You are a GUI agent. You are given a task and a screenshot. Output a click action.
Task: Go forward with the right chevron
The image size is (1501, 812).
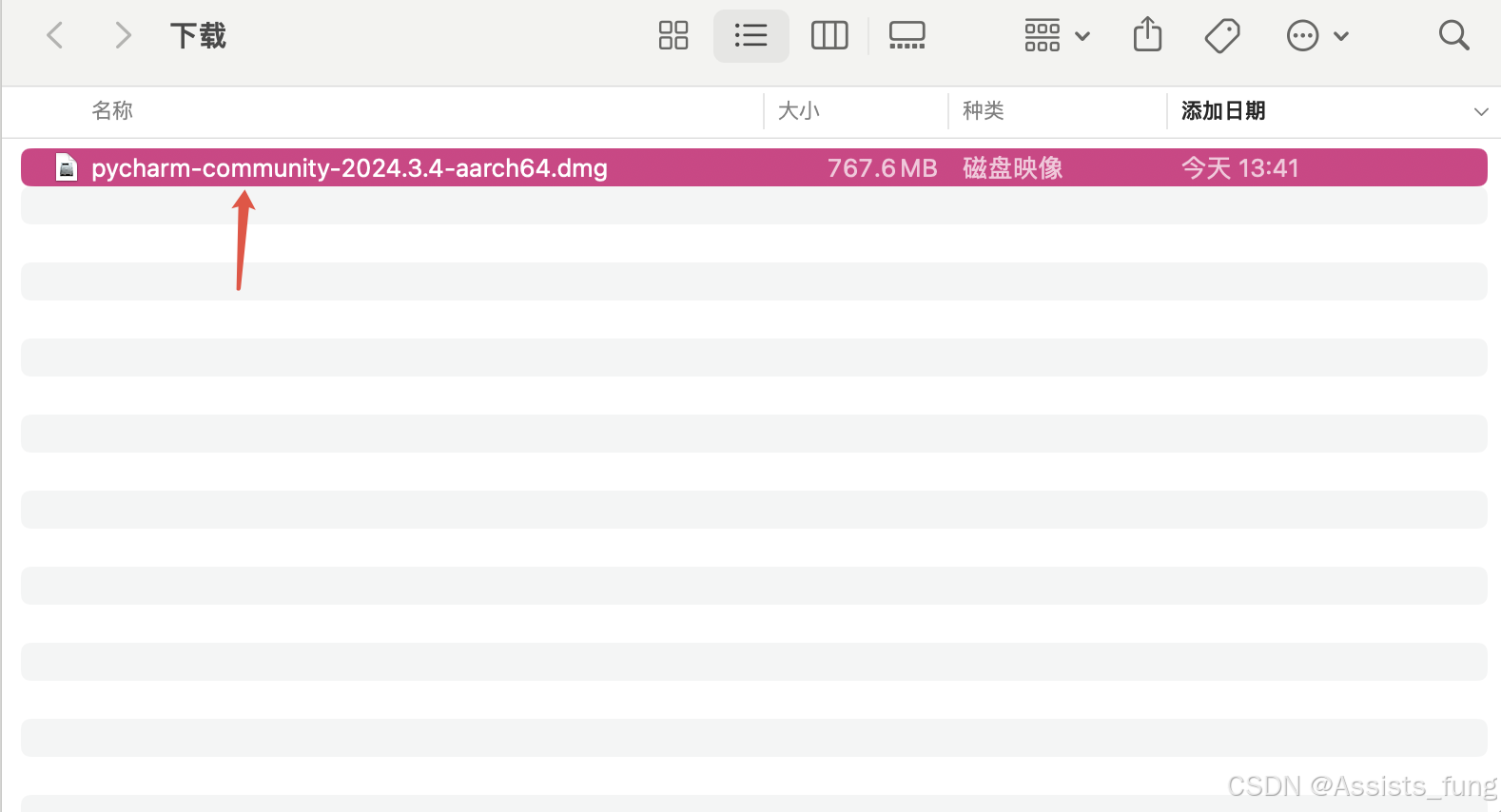[x=123, y=36]
